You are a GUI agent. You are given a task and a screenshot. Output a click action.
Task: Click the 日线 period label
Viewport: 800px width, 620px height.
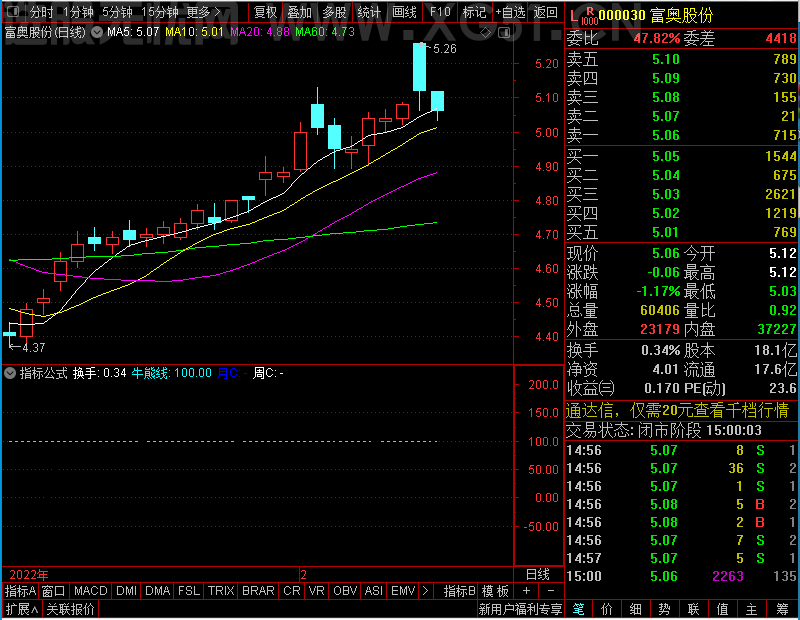click(x=538, y=575)
